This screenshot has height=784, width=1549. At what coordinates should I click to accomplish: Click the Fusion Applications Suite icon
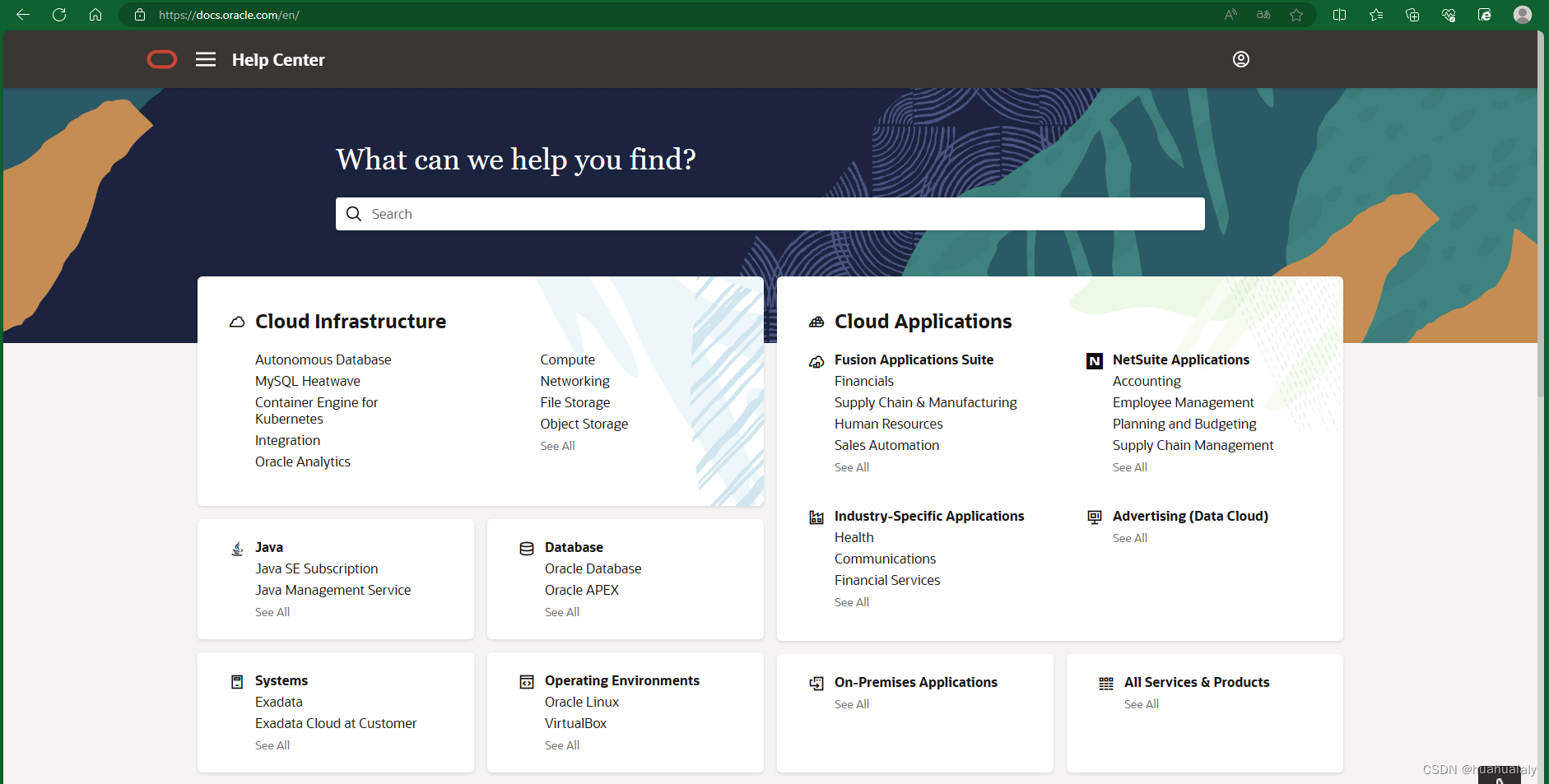816,362
